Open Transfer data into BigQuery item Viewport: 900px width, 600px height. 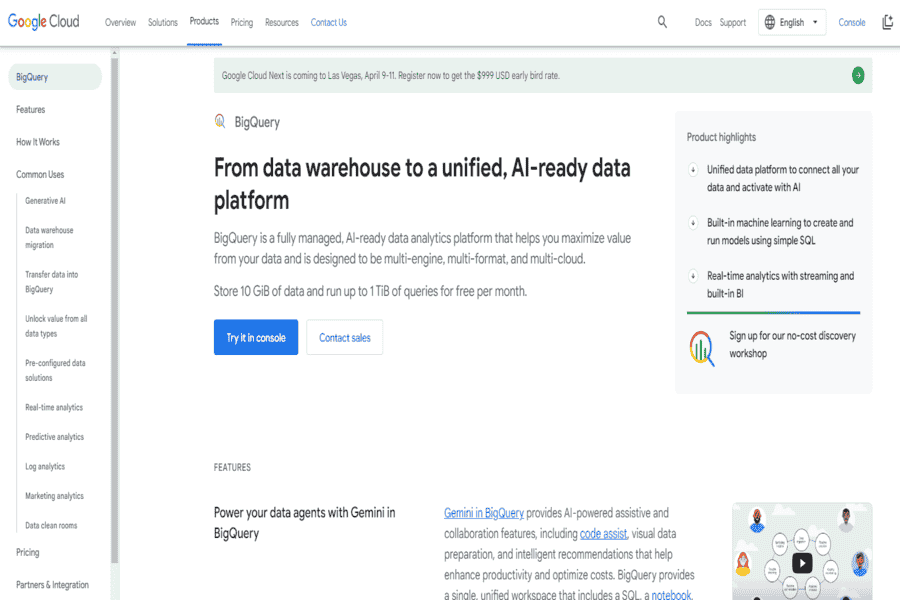tap(52, 281)
